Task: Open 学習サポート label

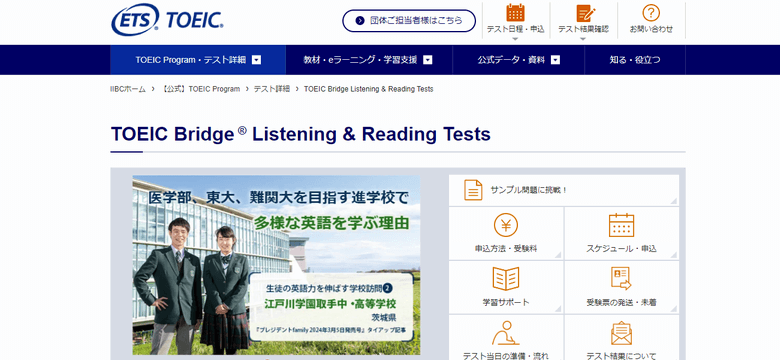Action: point(506,302)
